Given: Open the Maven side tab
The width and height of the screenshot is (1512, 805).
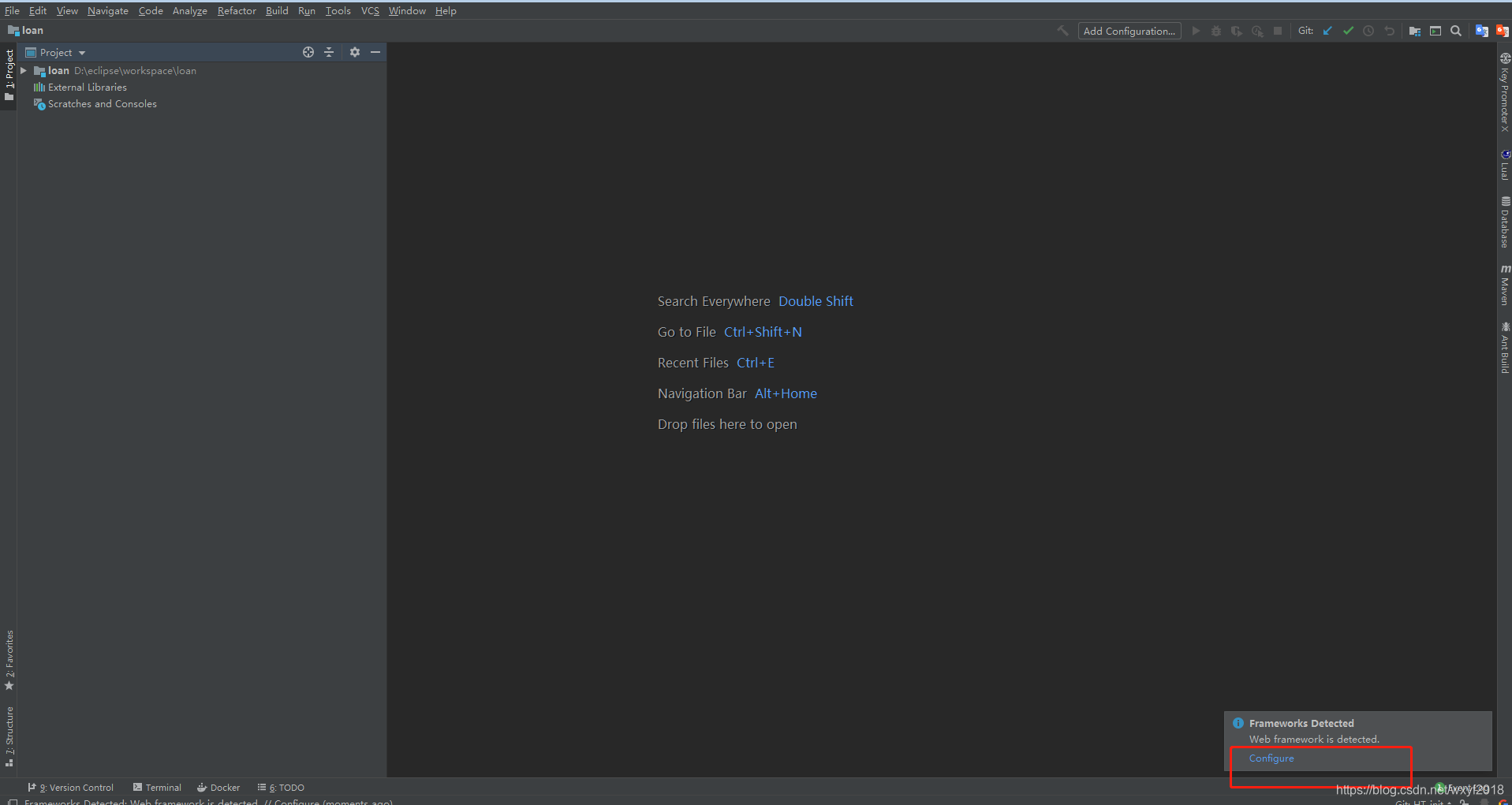Looking at the screenshot, I should click(x=1505, y=285).
